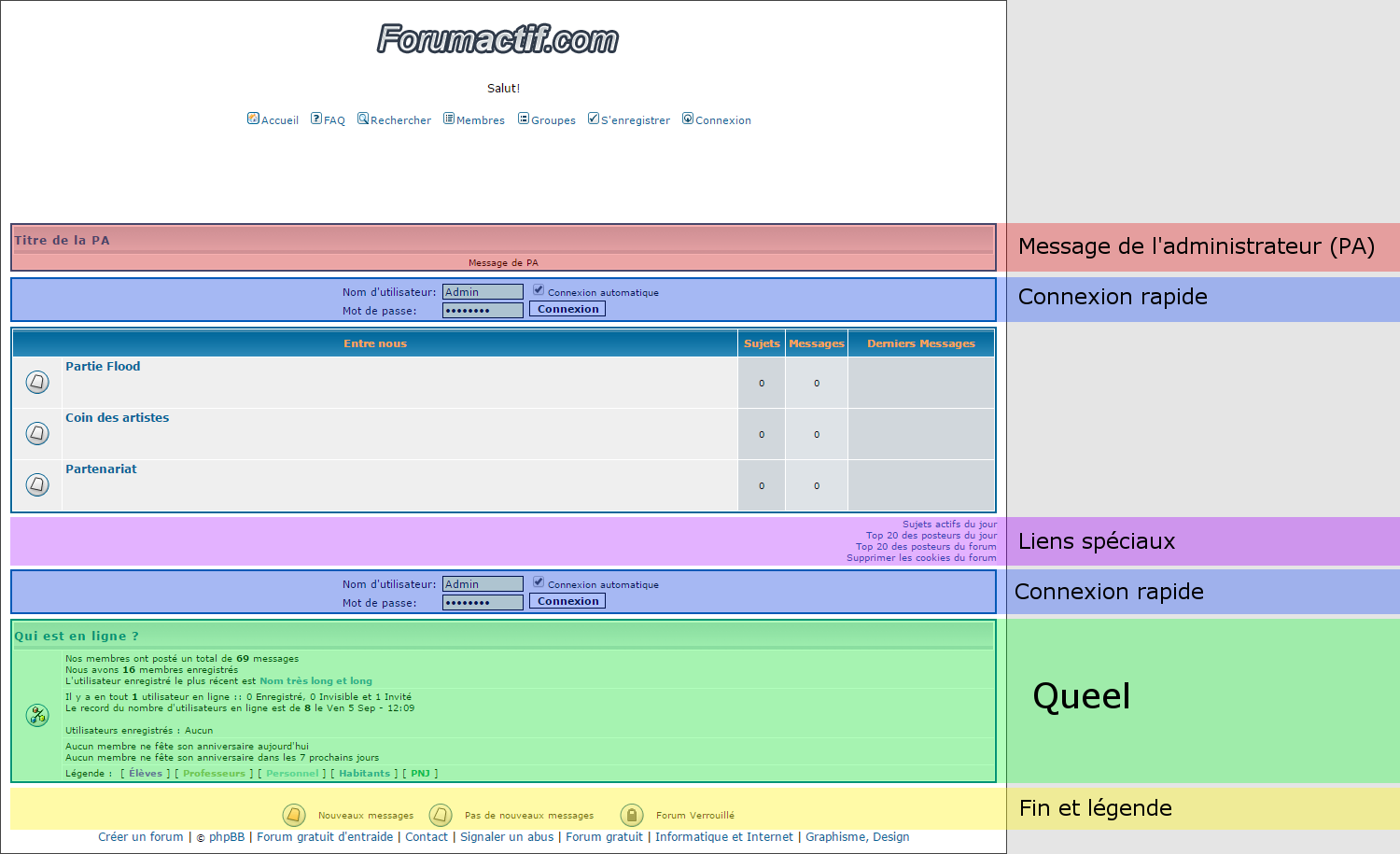This screenshot has height=854, width=1400.
Task: Click the Coin des artistes forum icon
Action: point(37,433)
